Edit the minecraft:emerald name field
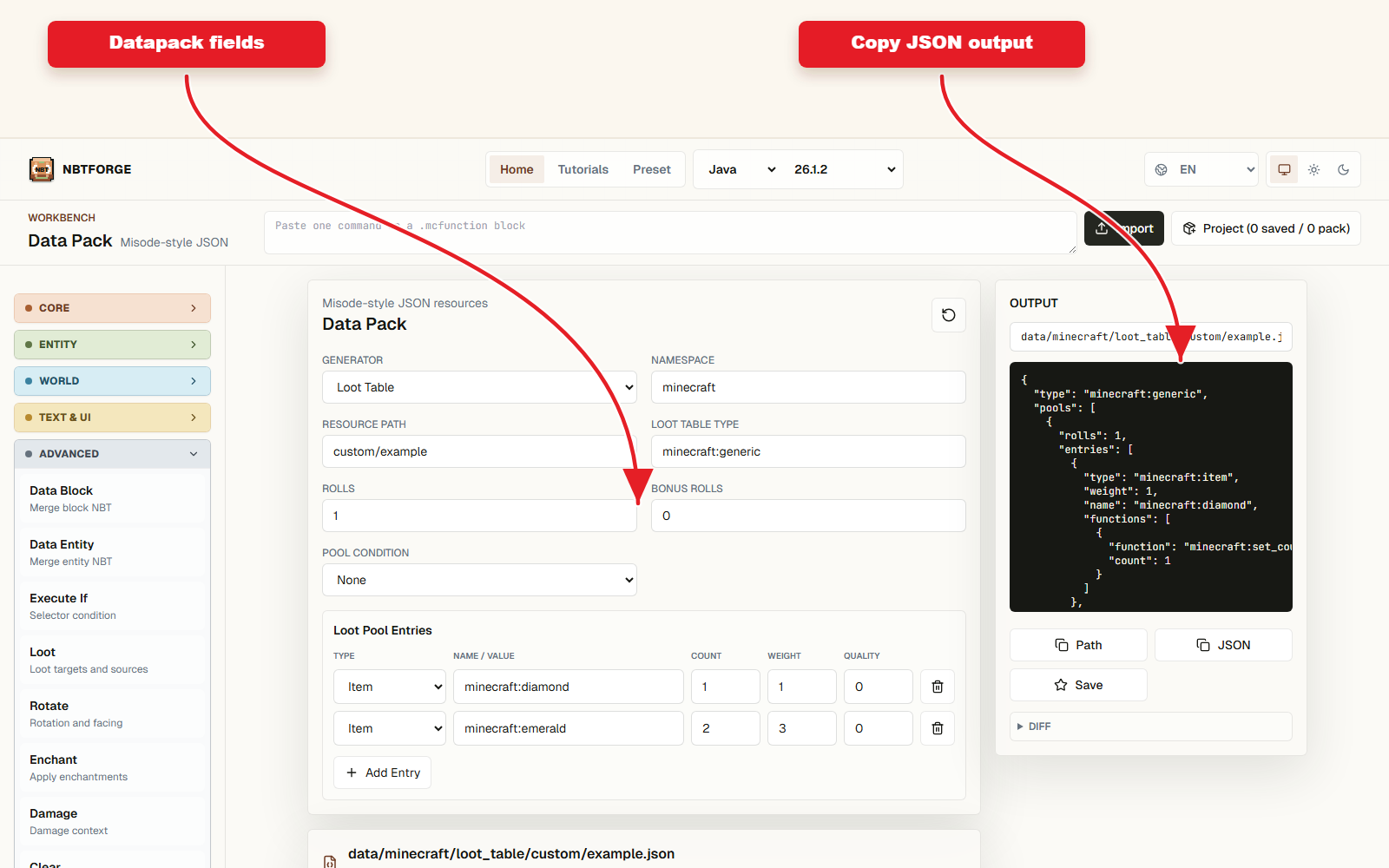1389x868 pixels. (x=569, y=728)
